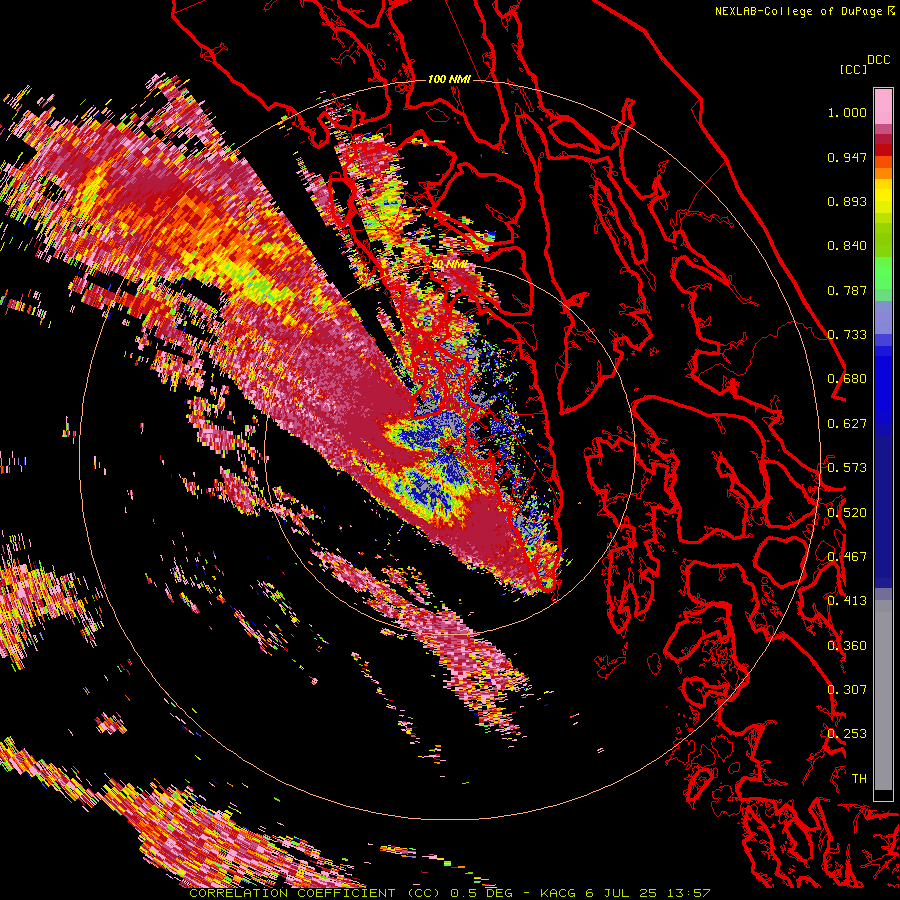Click the 0.947 color scale value
This screenshot has width=900, height=900.
pyautogui.click(x=847, y=157)
